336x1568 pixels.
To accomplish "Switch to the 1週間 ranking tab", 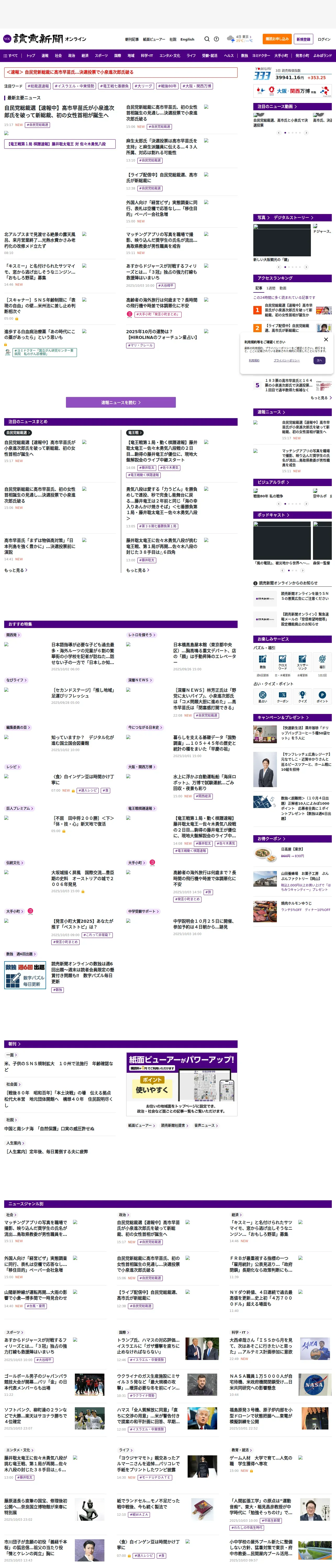I will click(x=271, y=288).
